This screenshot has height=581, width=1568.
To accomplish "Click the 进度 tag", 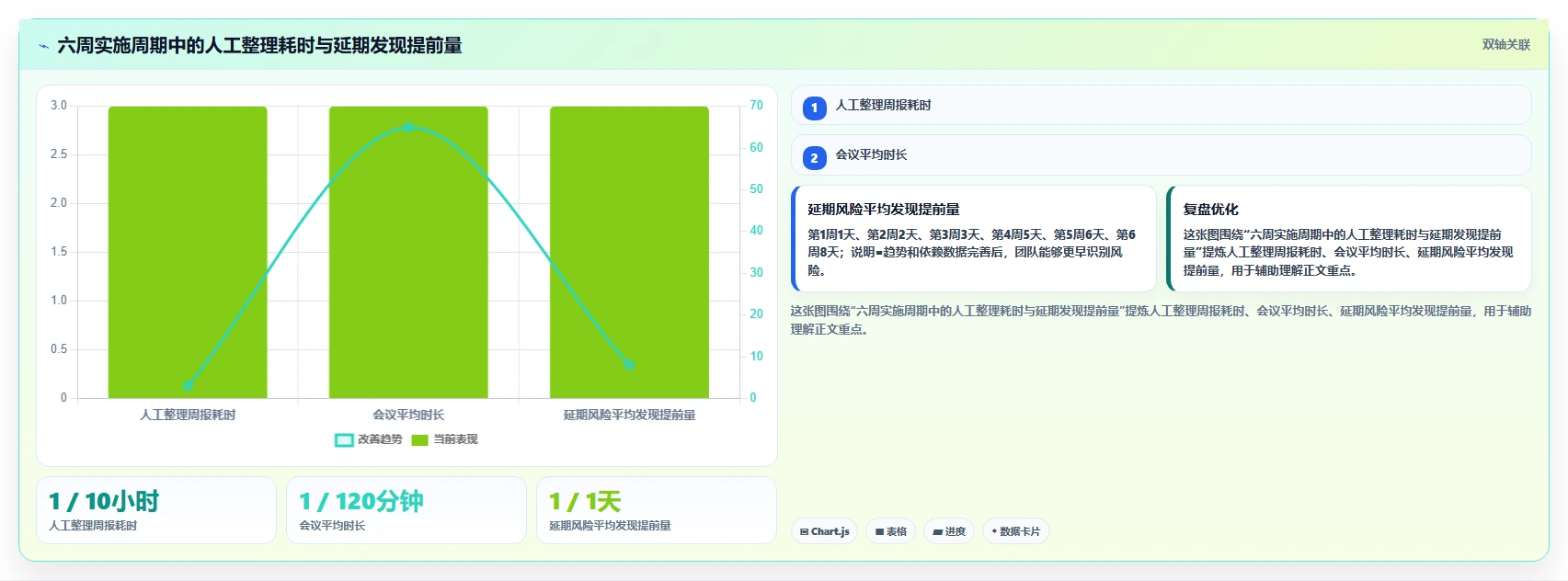I will coord(948,531).
